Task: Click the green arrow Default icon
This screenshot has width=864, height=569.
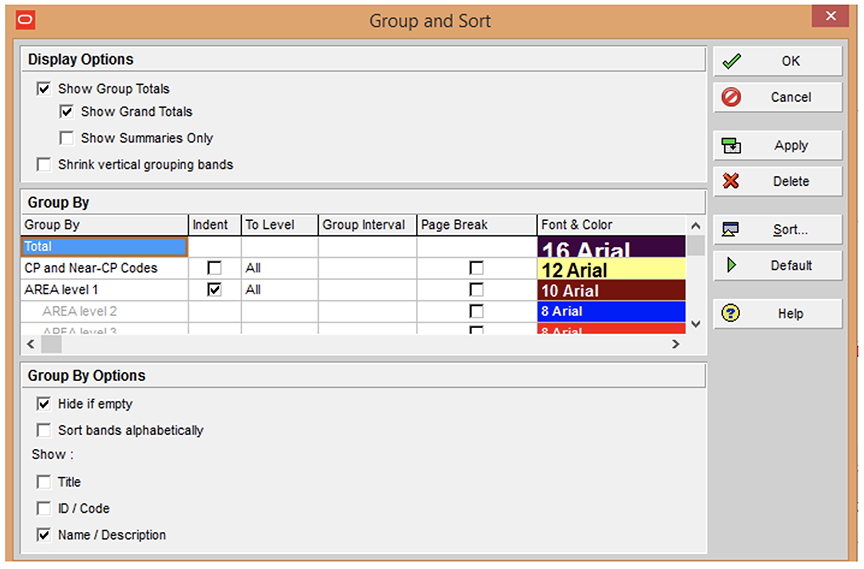Action: pyautogui.click(x=732, y=265)
